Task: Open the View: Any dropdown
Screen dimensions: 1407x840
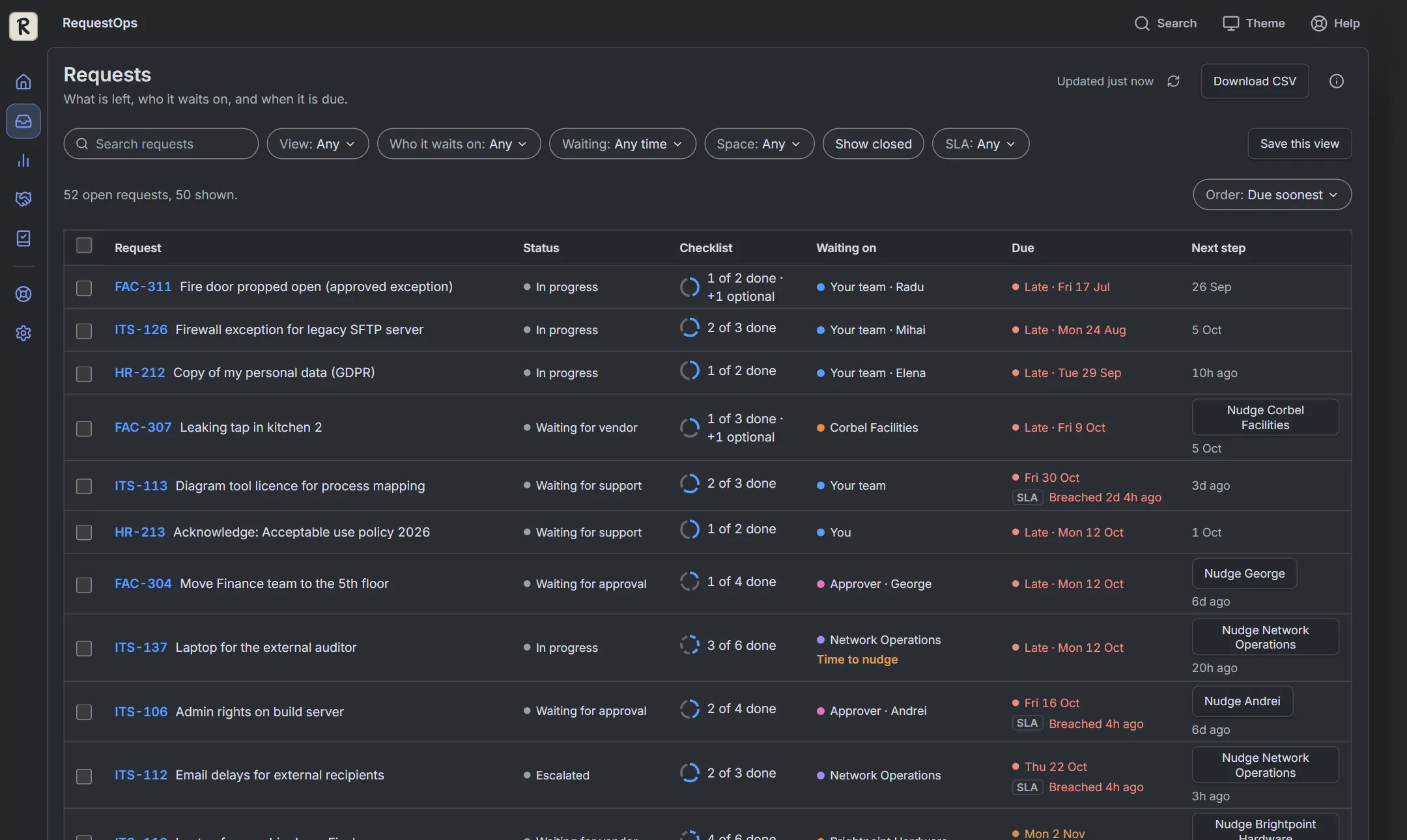Action: point(318,144)
